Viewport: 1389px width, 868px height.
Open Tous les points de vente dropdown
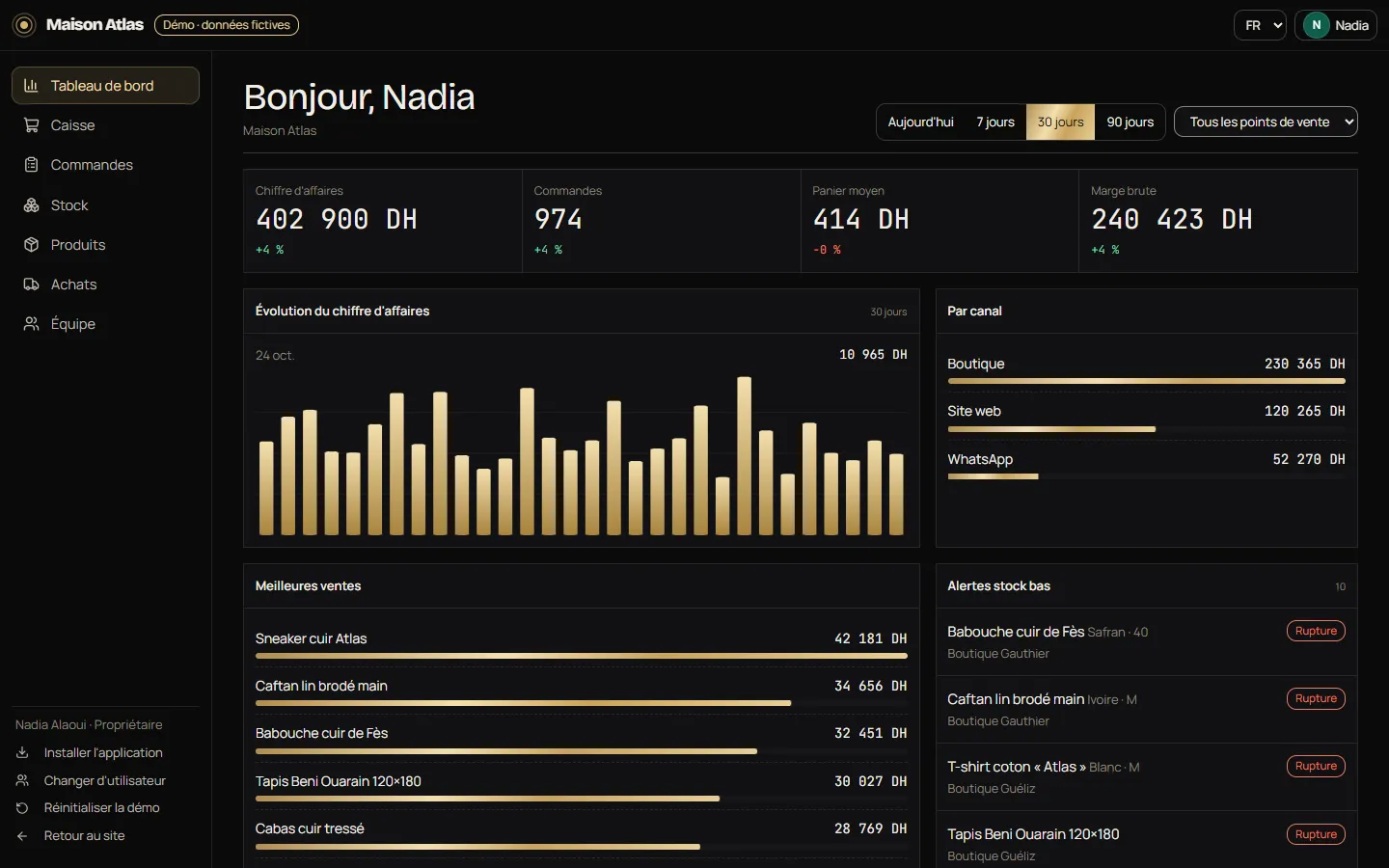tap(1266, 122)
